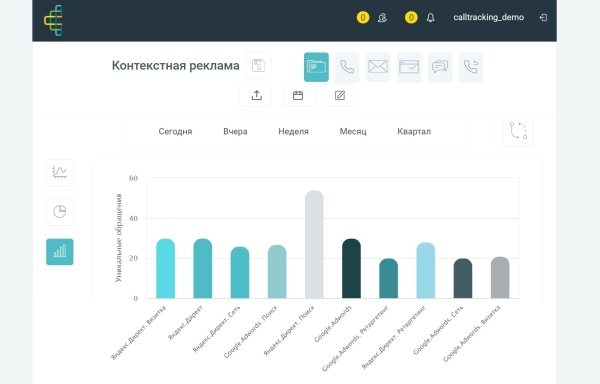Switch to bar chart view

pos(60,252)
